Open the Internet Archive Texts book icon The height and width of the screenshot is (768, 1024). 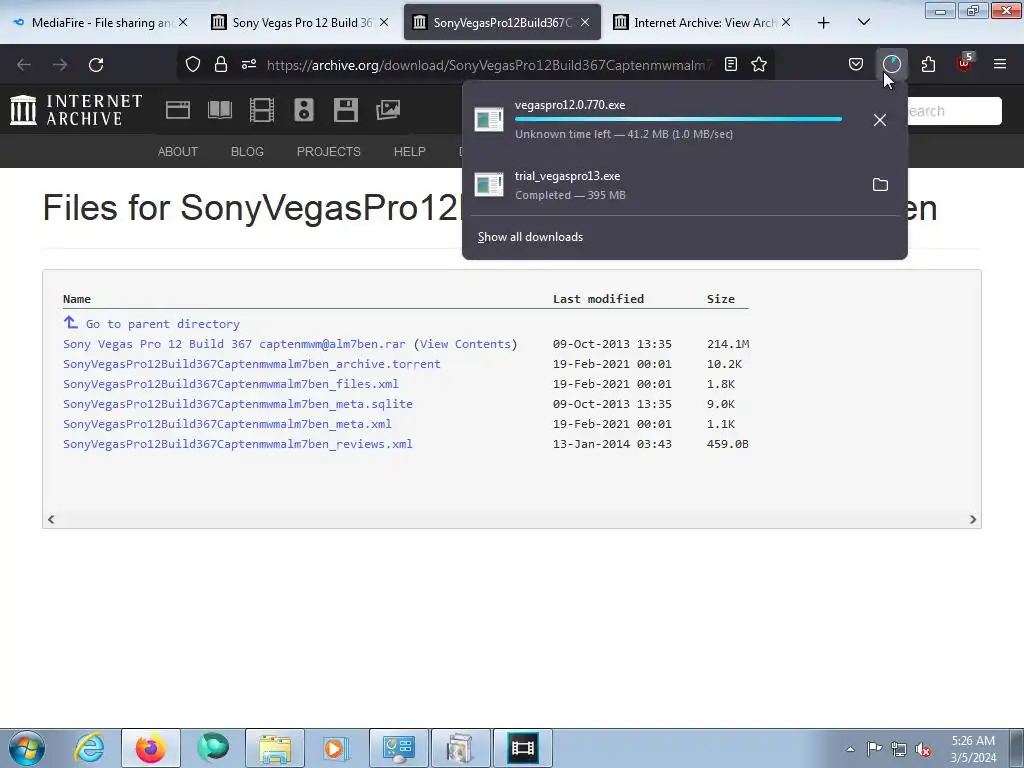[x=219, y=110]
